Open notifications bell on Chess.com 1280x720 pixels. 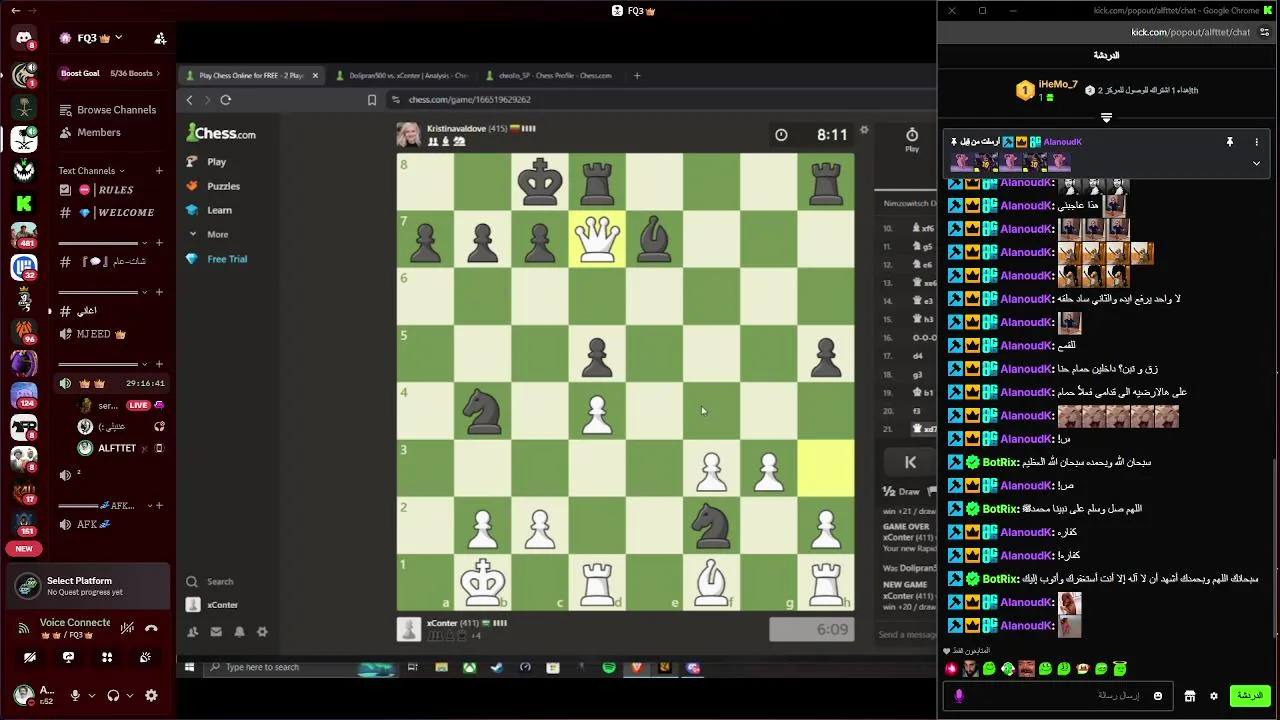[239, 632]
